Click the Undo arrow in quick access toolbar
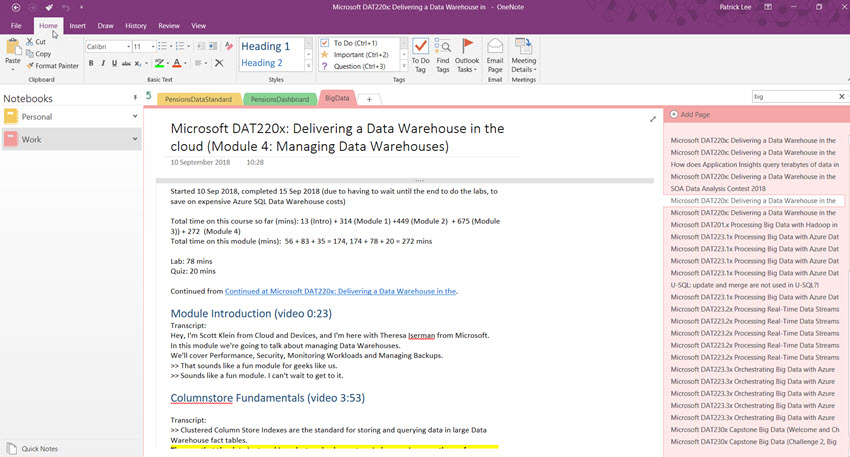This screenshot has width=850, height=457. tap(66, 8)
